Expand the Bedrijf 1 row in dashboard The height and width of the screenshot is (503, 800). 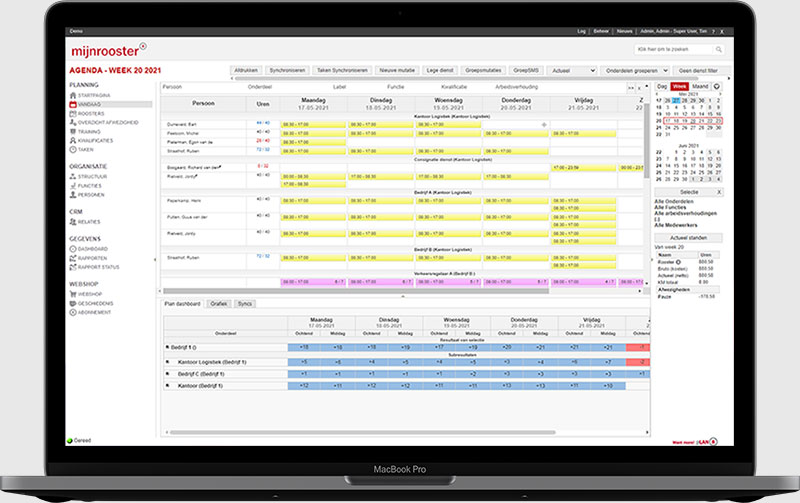coord(165,347)
